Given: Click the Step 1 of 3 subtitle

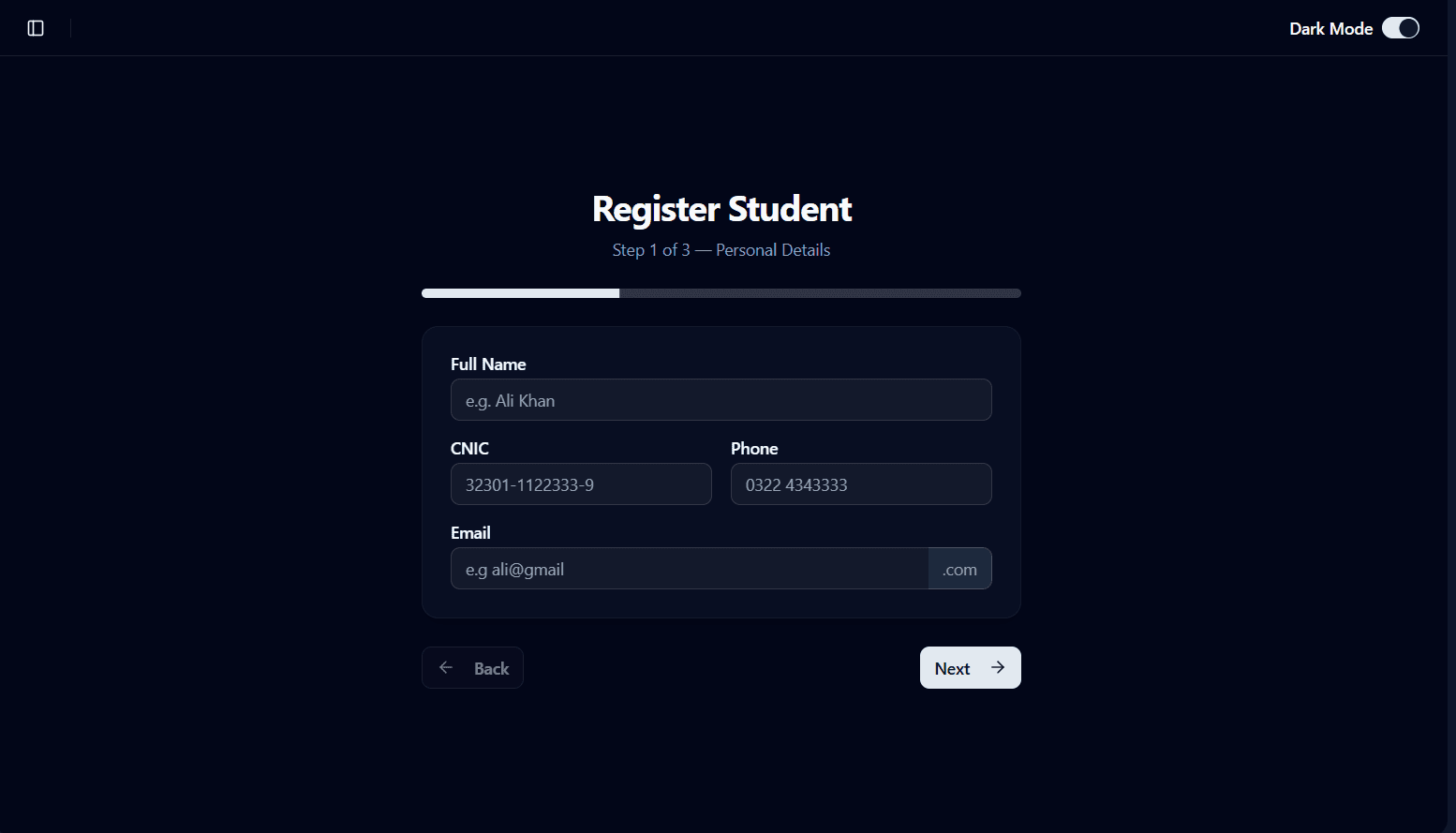Looking at the screenshot, I should coord(651,249).
